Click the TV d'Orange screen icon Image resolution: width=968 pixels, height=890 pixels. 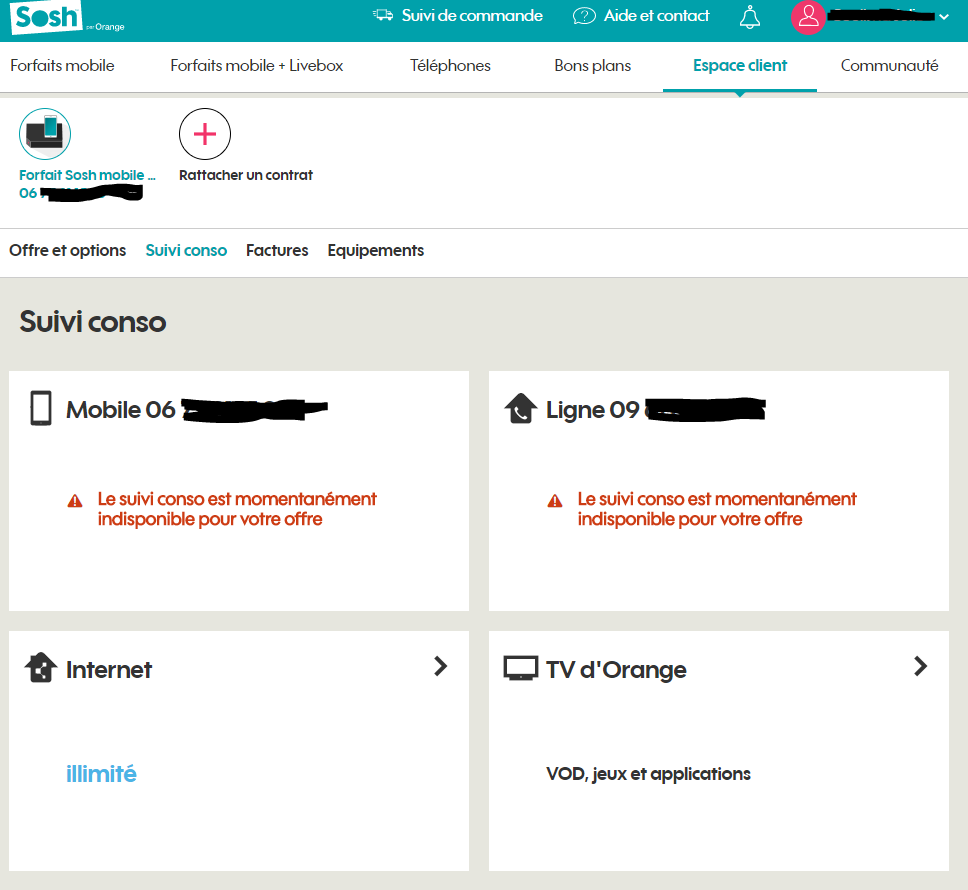[520, 668]
